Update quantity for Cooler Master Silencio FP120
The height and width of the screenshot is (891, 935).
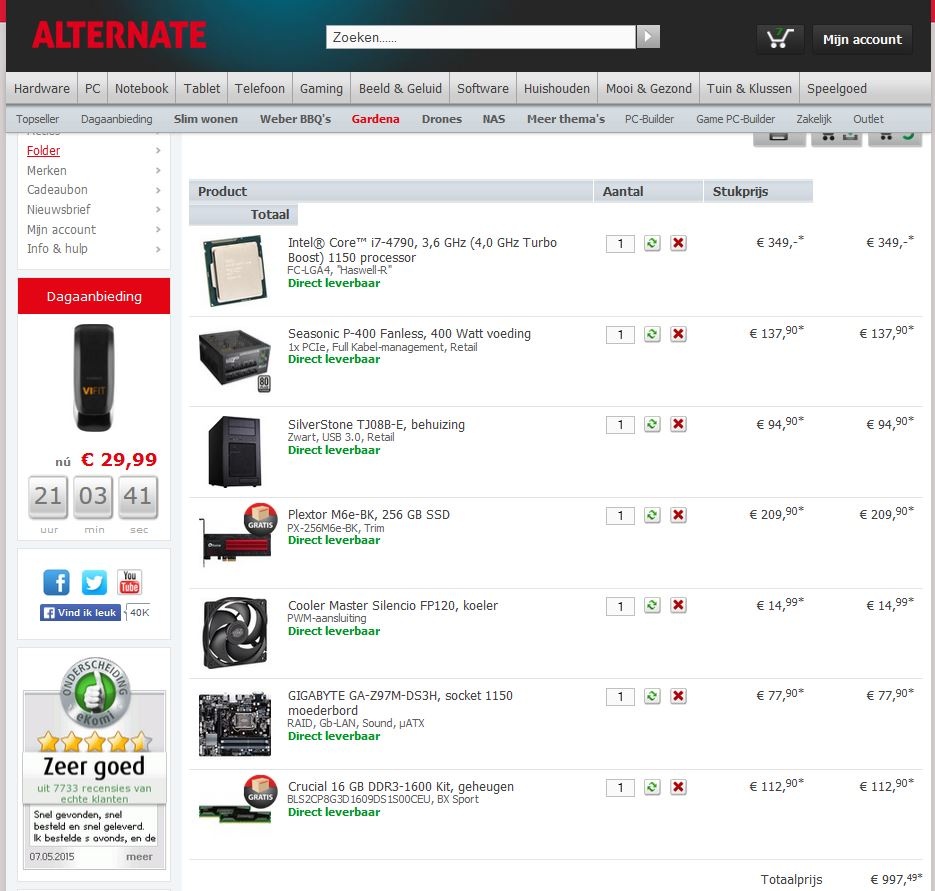pyautogui.click(x=652, y=605)
